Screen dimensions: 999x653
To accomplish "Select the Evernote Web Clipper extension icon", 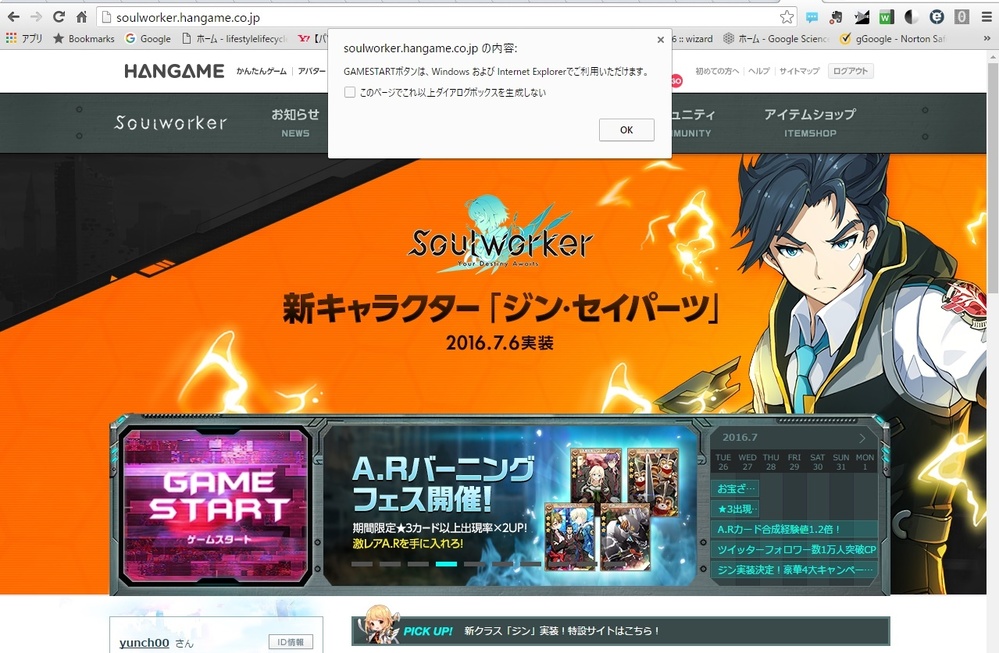I will pyautogui.click(x=837, y=17).
